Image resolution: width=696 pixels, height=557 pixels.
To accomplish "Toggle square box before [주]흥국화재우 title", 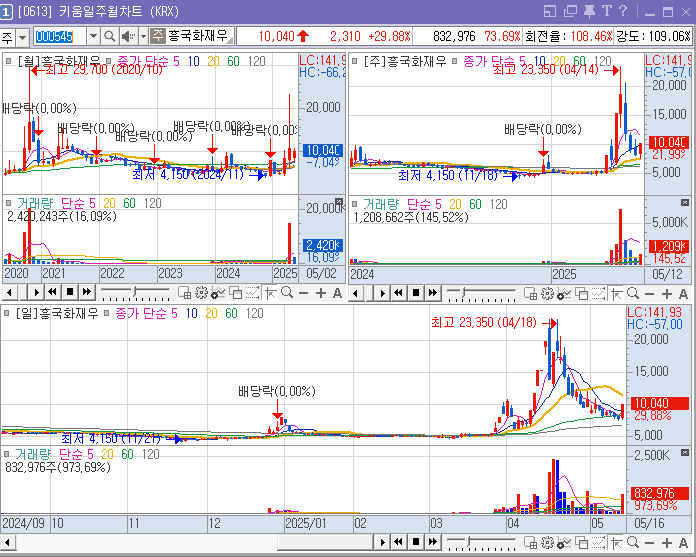I will [354, 61].
